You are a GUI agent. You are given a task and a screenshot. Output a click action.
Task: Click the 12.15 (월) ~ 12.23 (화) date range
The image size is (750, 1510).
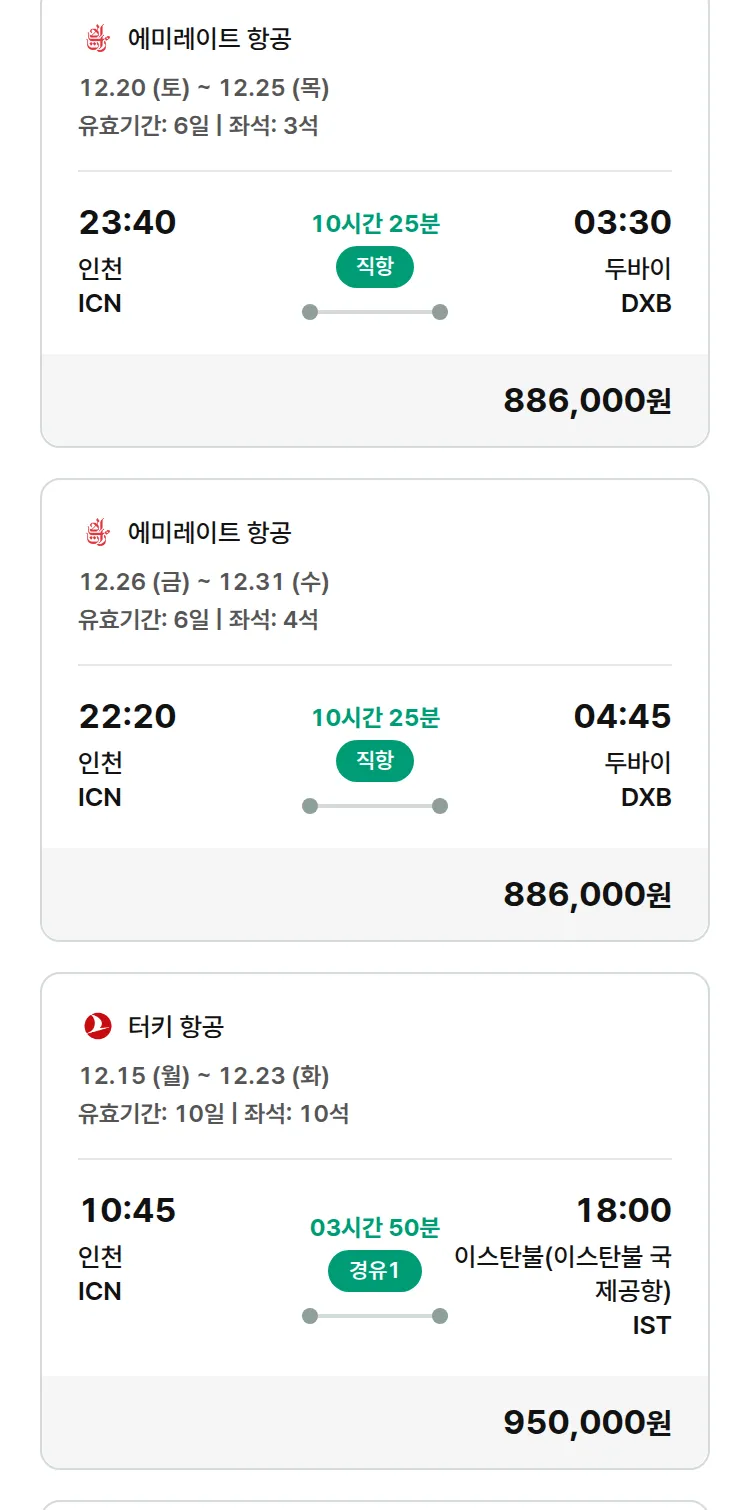coord(204,1076)
